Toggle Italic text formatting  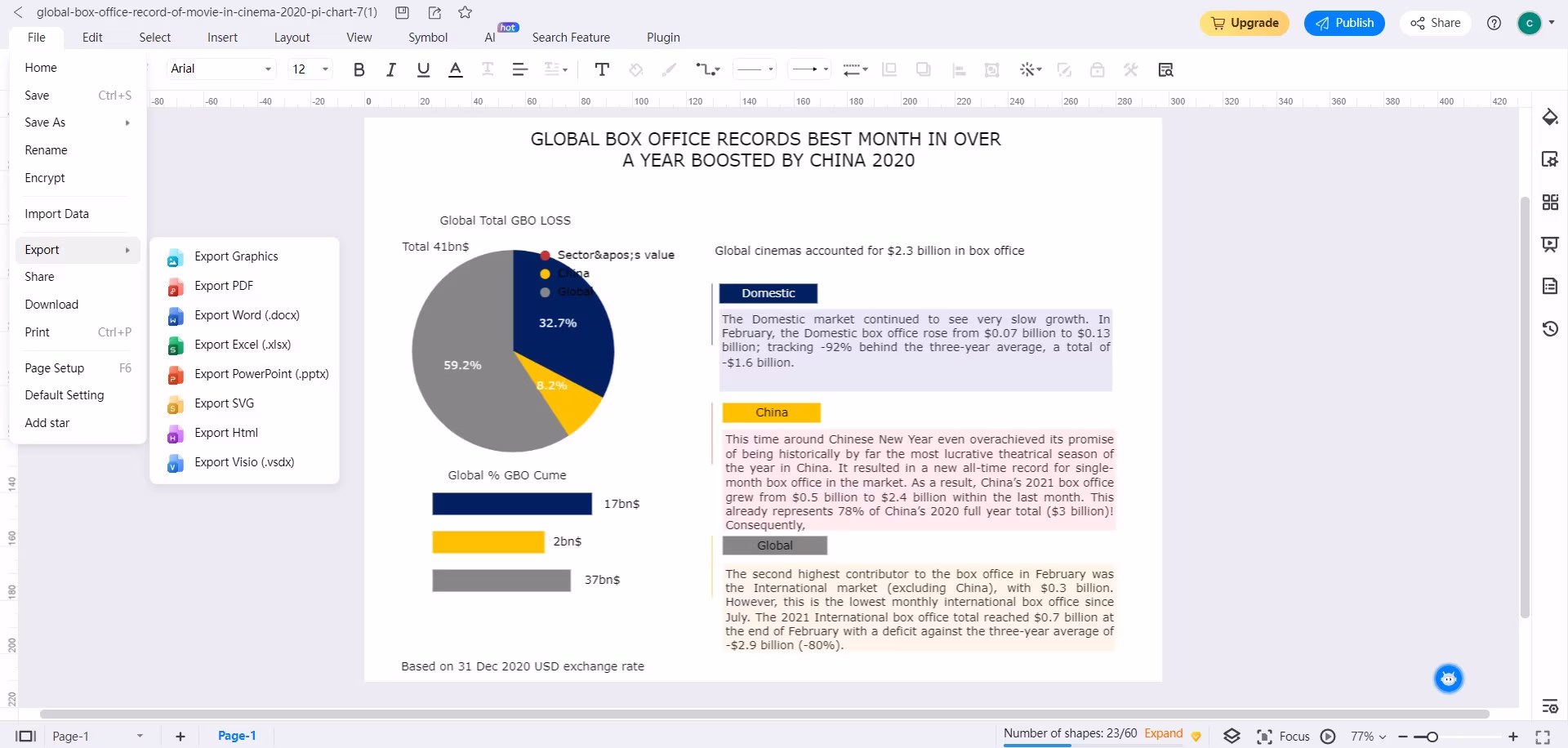click(391, 70)
